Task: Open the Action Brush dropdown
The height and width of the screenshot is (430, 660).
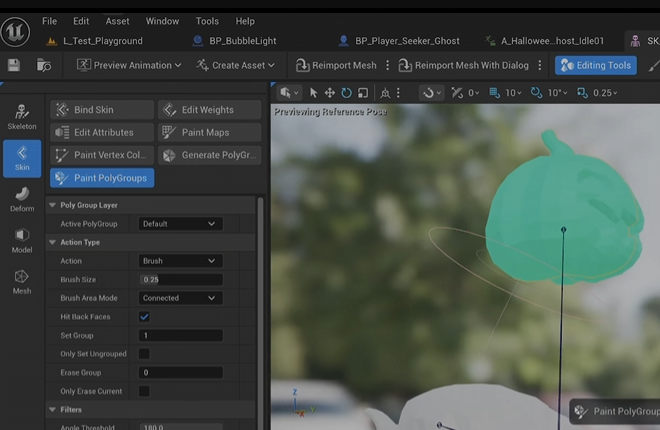Action: tap(181, 261)
